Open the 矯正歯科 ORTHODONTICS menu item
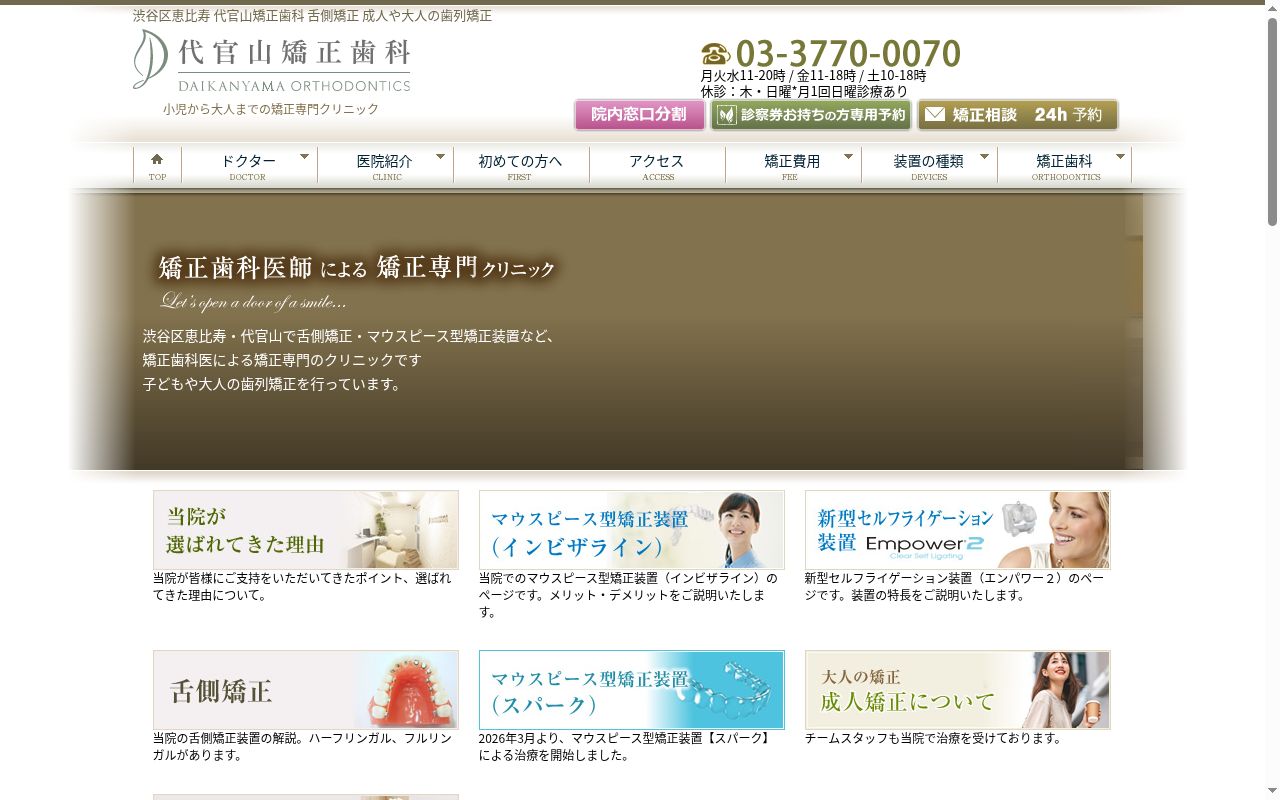 (x=1065, y=166)
